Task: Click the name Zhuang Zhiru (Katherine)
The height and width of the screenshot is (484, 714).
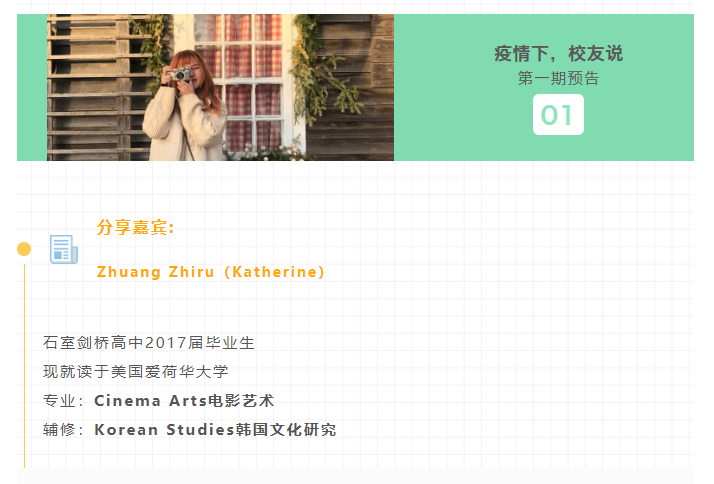Action: point(210,272)
